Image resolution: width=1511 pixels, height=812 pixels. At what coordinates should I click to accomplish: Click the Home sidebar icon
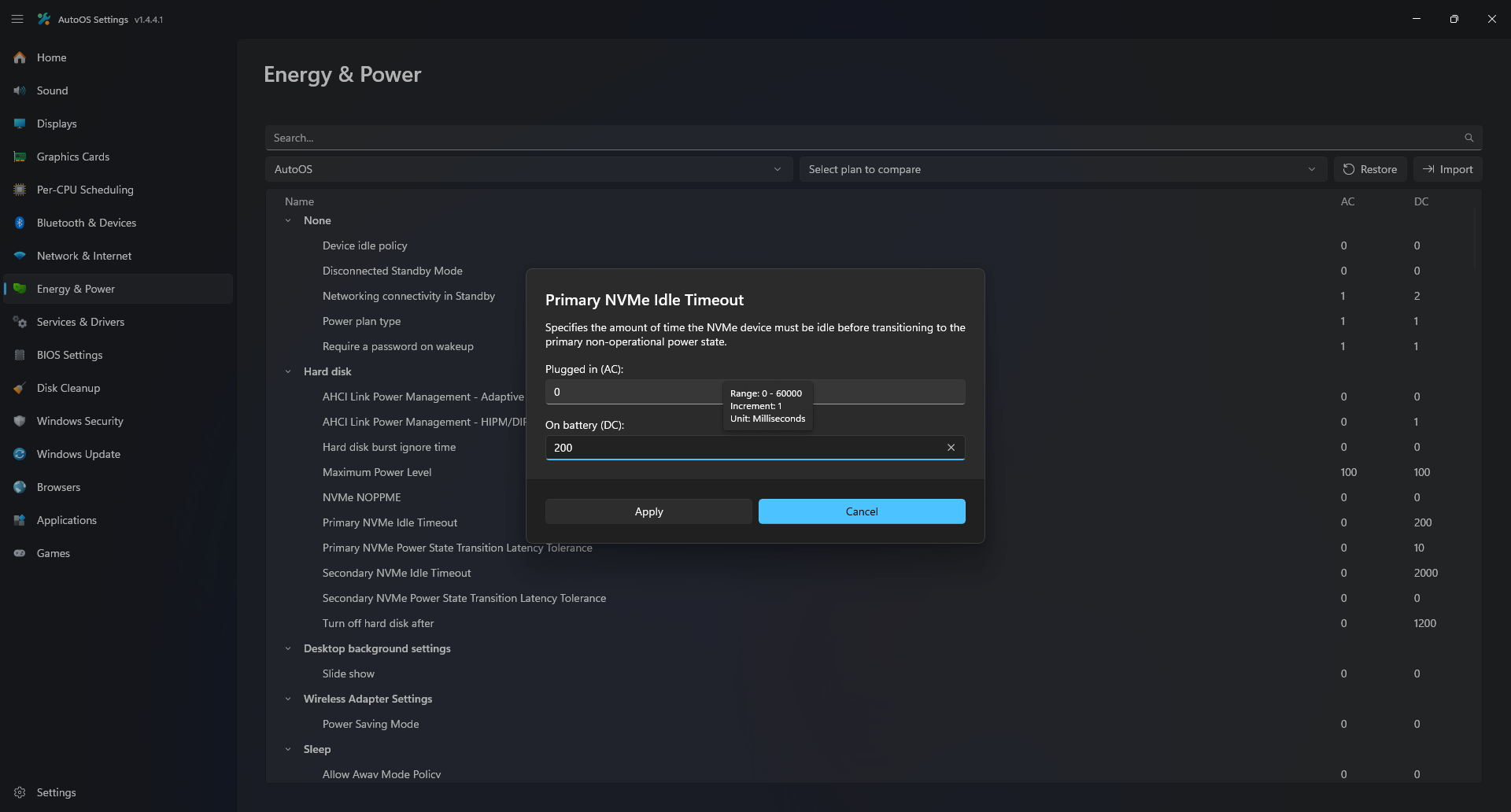[x=20, y=57]
